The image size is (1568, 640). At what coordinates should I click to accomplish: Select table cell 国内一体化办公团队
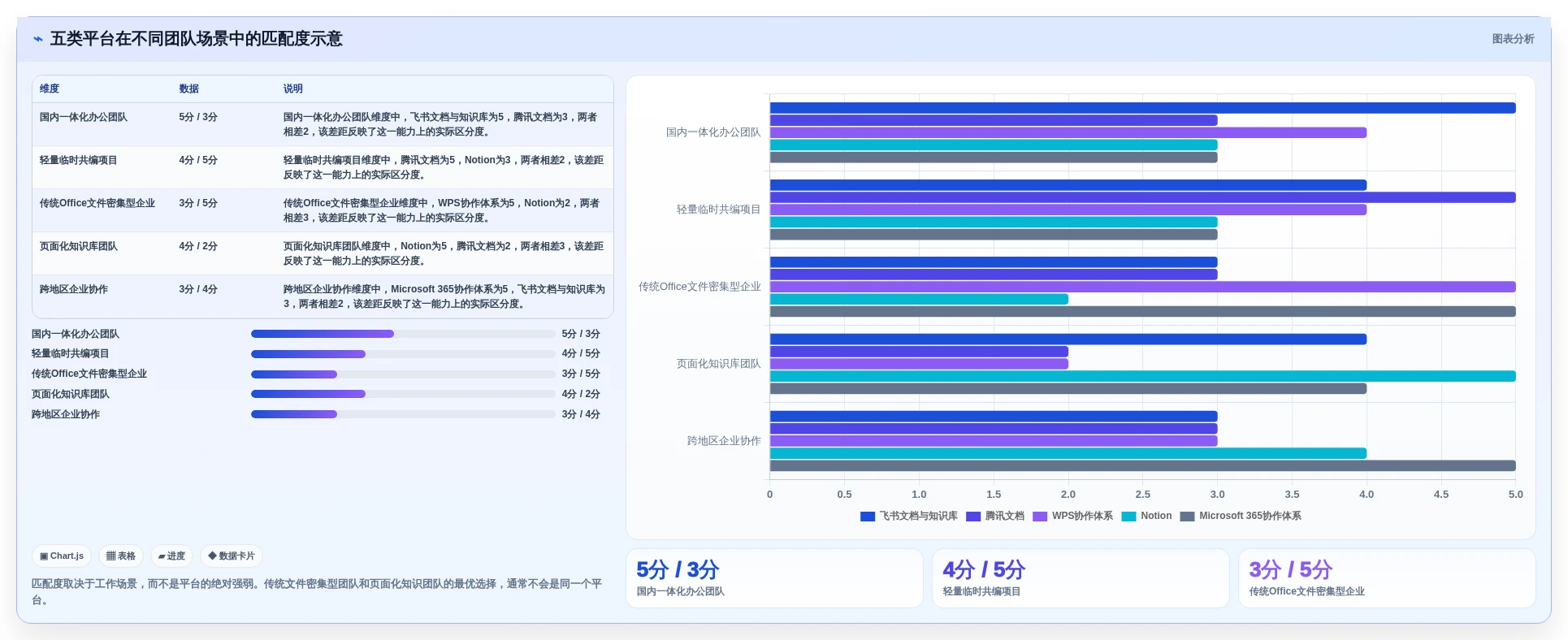coord(83,117)
